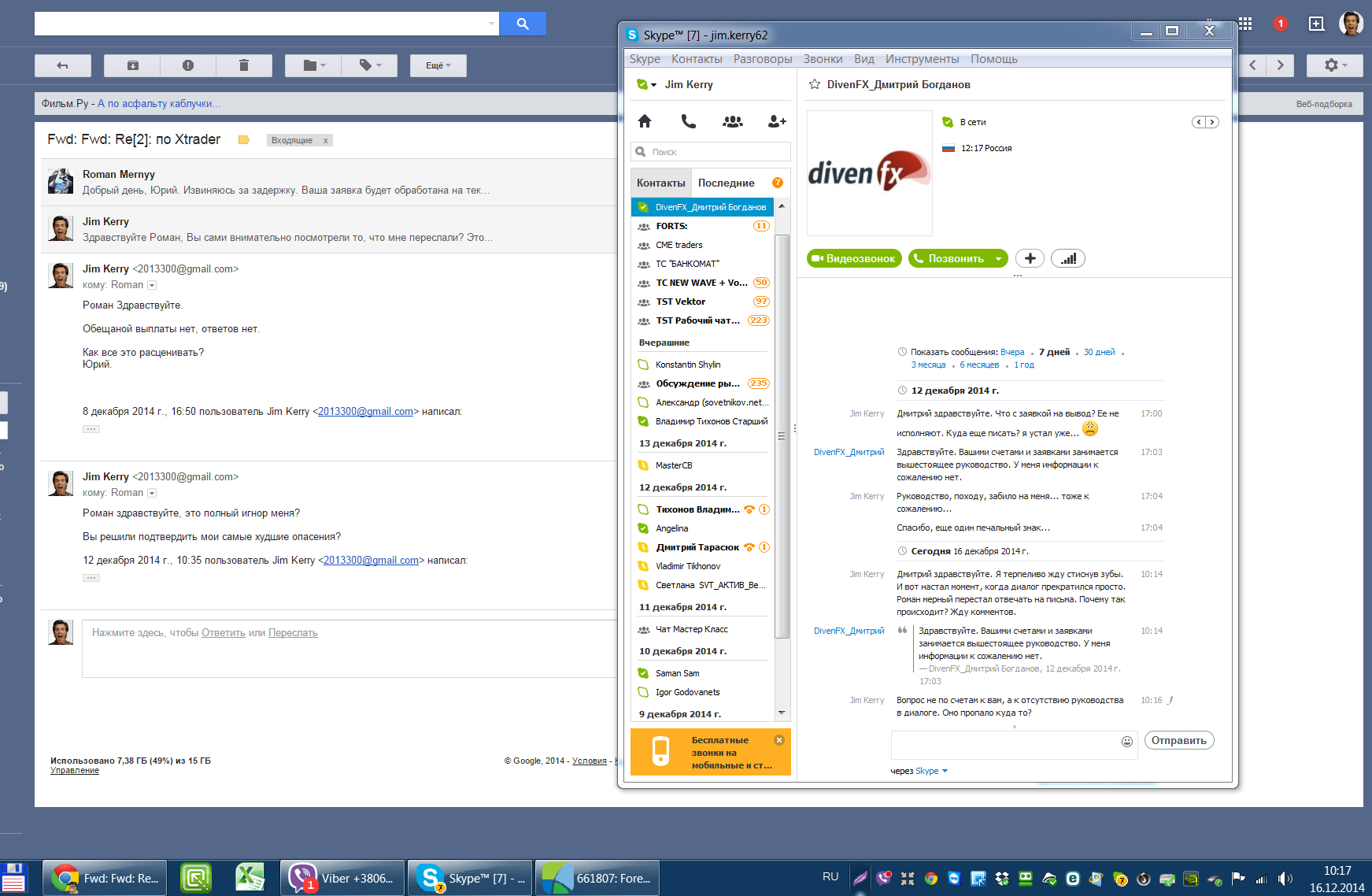Open Разговоры menu

[x=763, y=59]
